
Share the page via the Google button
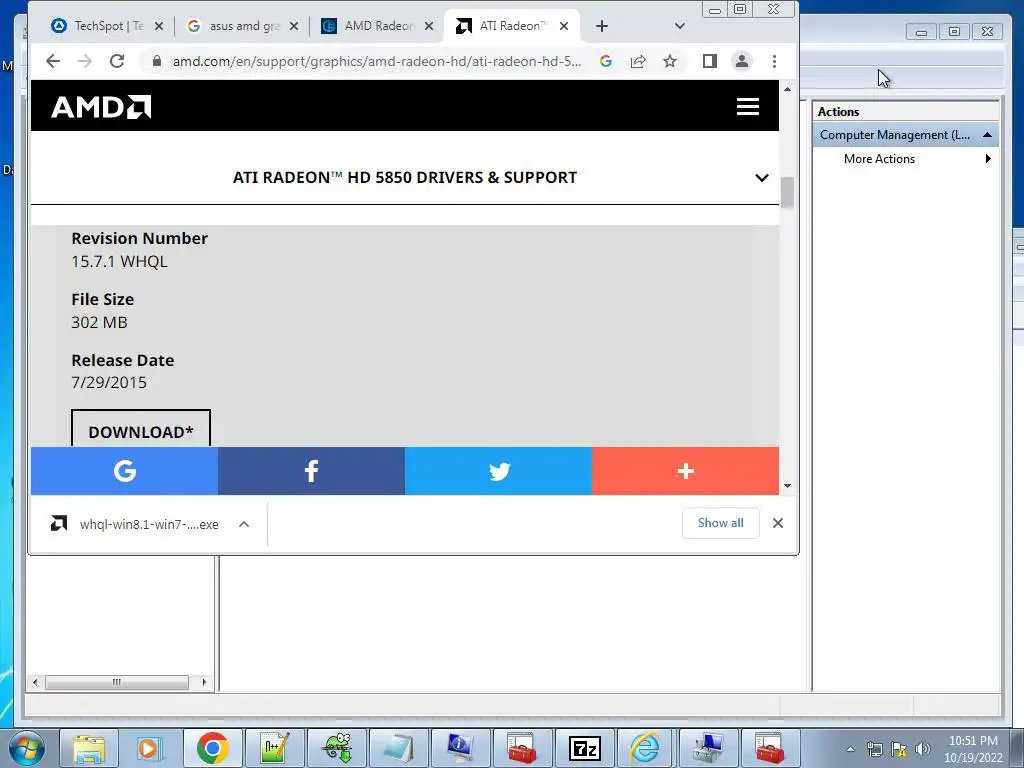(x=124, y=471)
